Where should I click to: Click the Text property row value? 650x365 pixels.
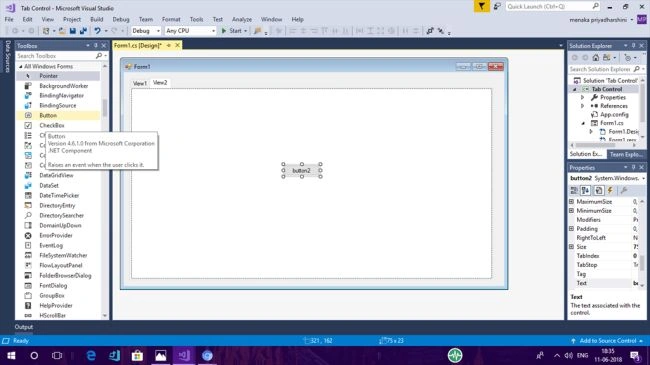pos(635,283)
